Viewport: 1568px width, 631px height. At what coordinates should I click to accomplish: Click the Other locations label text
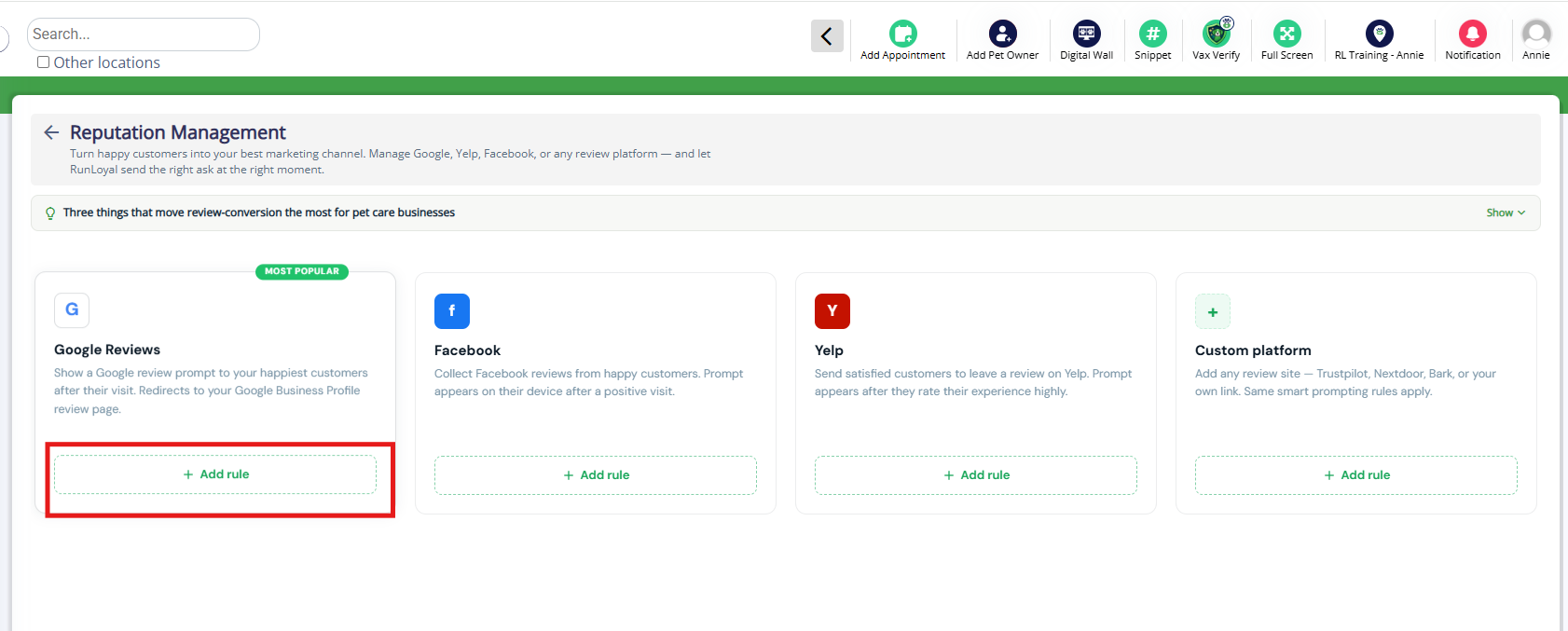[107, 62]
